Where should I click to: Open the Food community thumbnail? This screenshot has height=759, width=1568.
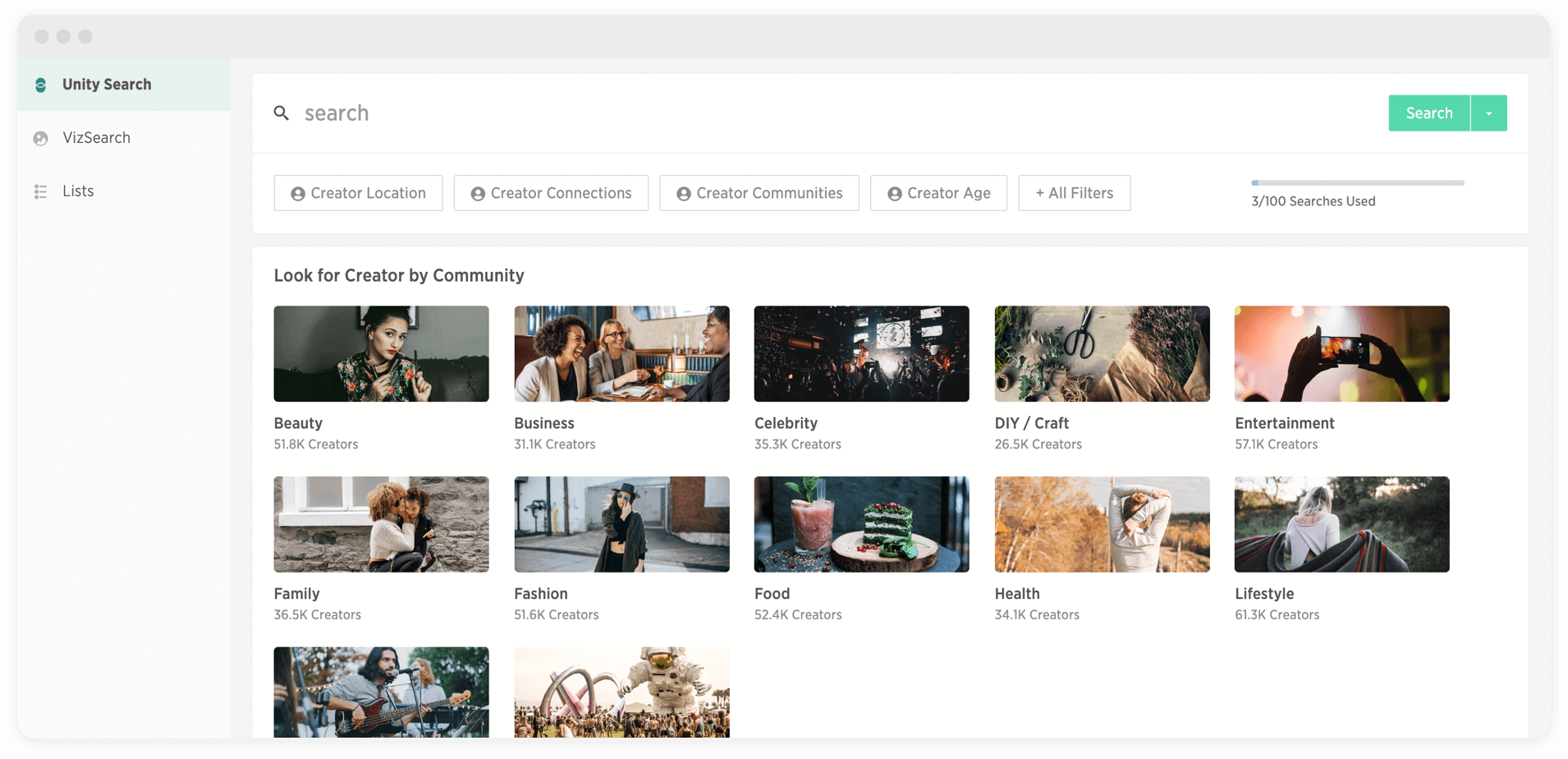(862, 525)
